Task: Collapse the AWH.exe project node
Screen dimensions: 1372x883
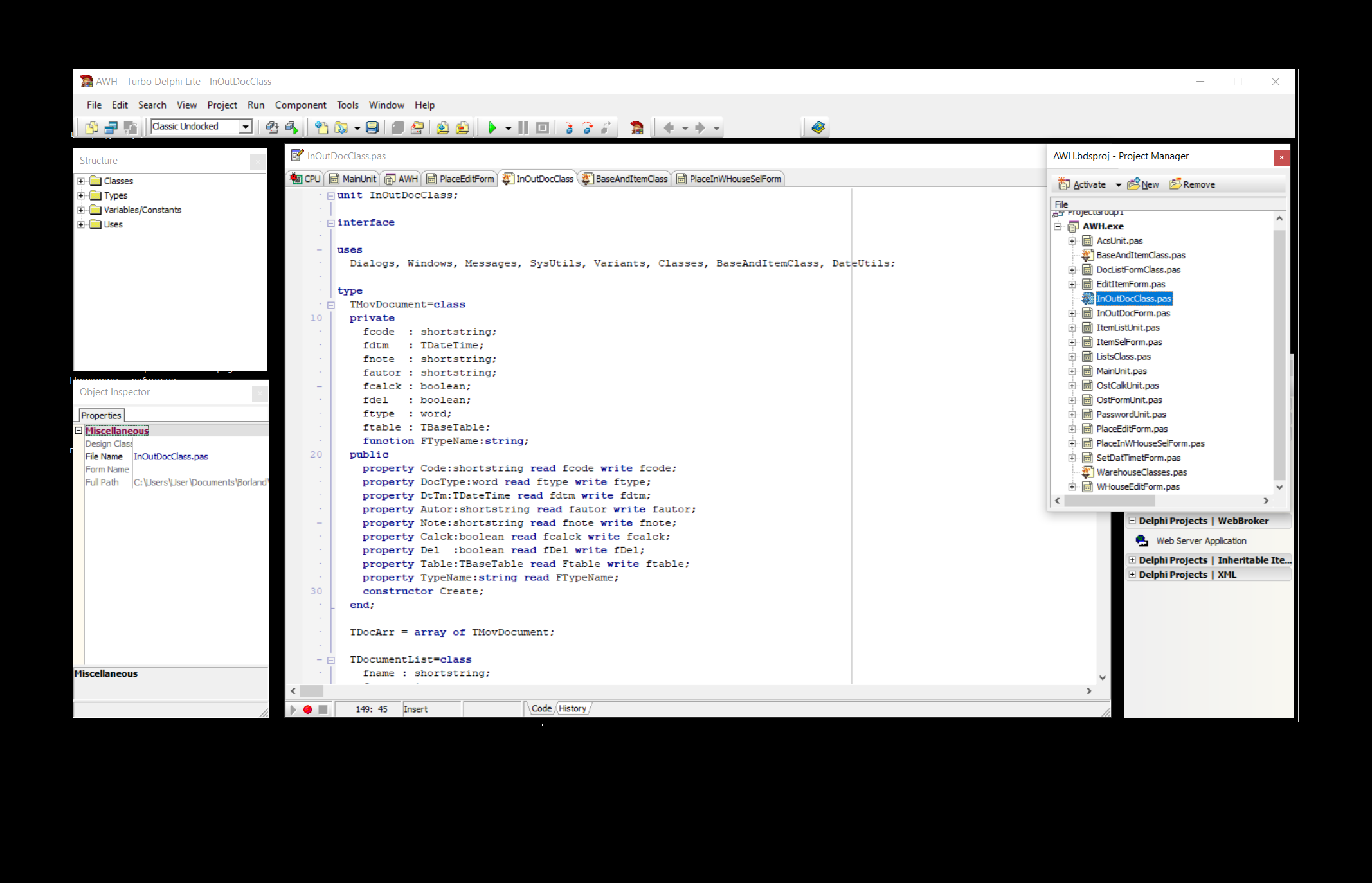Action: (x=1058, y=226)
